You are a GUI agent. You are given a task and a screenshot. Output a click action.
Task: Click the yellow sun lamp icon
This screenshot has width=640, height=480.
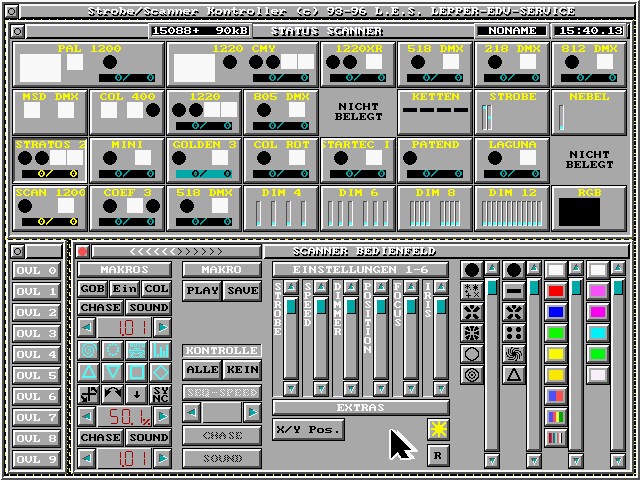(x=438, y=429)
